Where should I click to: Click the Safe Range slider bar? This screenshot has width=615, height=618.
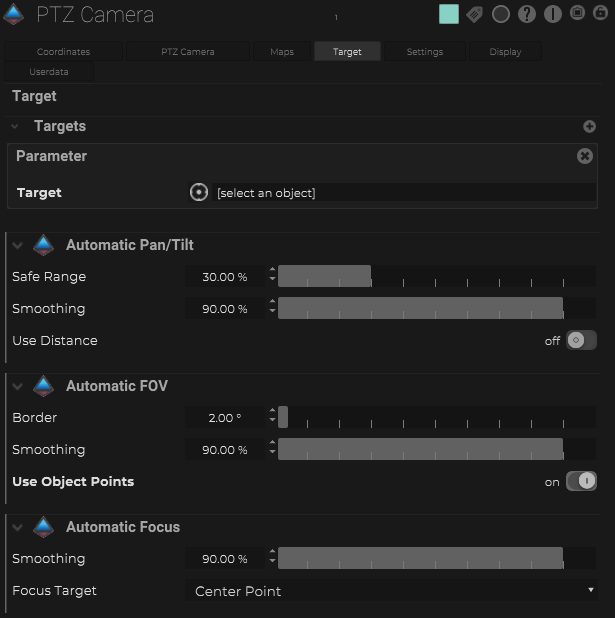click(x=420, y=277)
